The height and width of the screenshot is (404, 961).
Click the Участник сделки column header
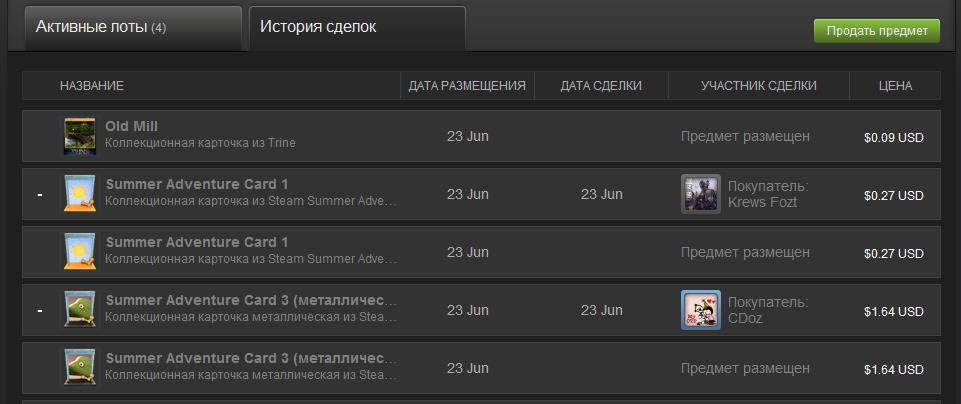point(759,86)
